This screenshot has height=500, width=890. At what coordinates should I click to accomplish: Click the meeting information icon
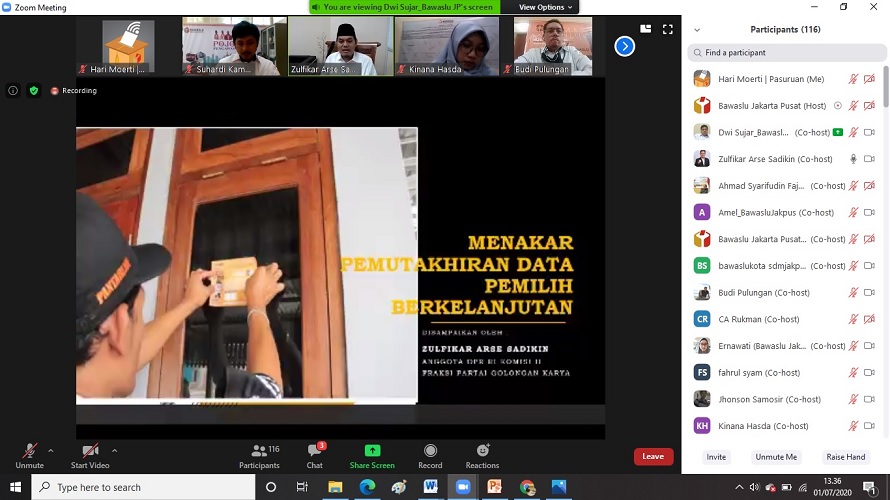[13, 90]
